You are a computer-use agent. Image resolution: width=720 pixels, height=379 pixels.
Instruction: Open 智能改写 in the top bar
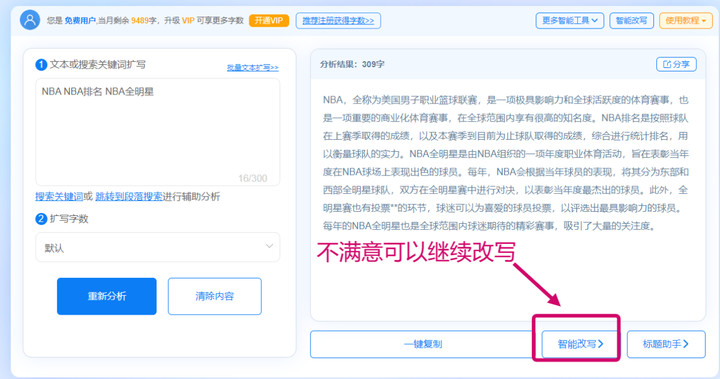[631, 21]
